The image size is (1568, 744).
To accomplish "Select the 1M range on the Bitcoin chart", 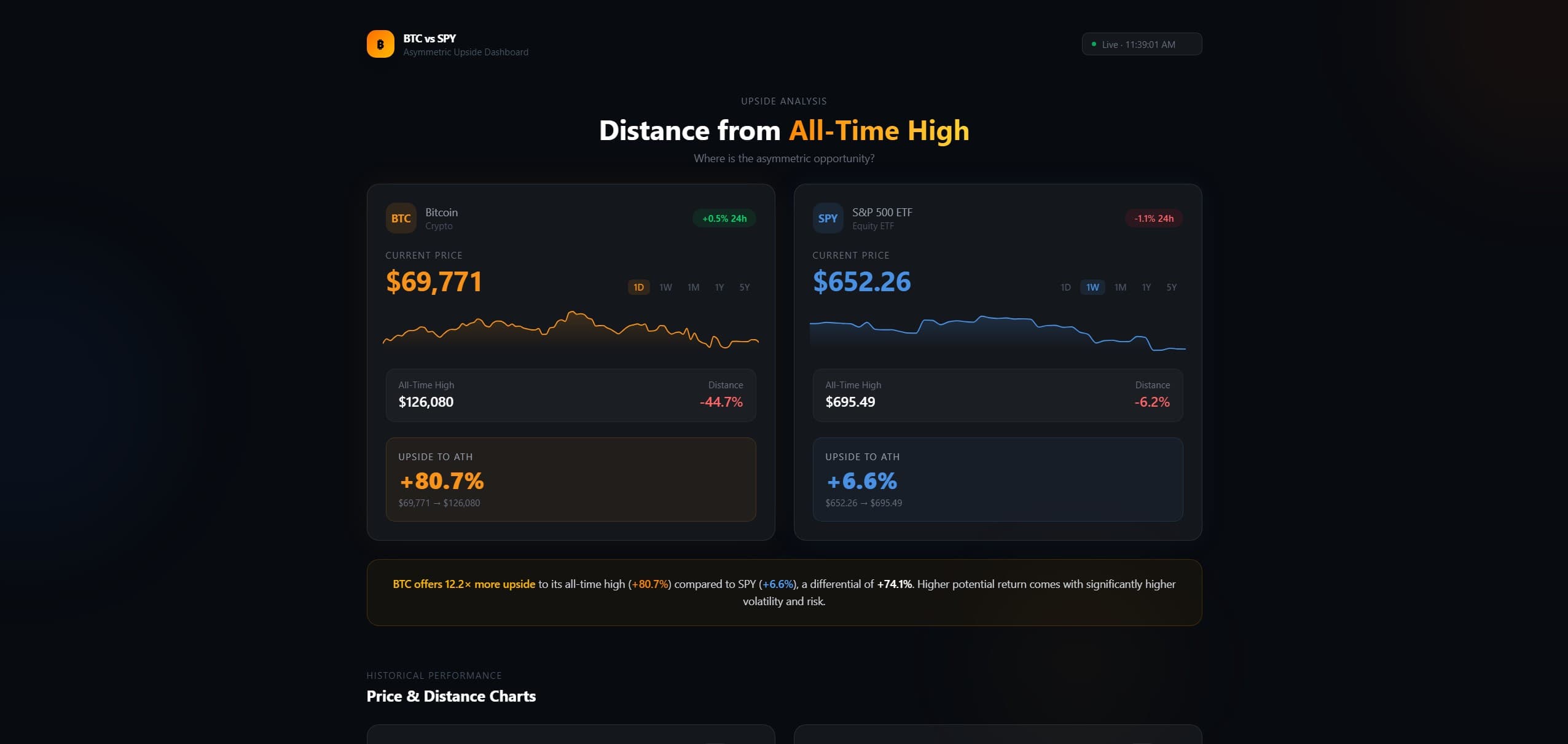I will 692,287.
